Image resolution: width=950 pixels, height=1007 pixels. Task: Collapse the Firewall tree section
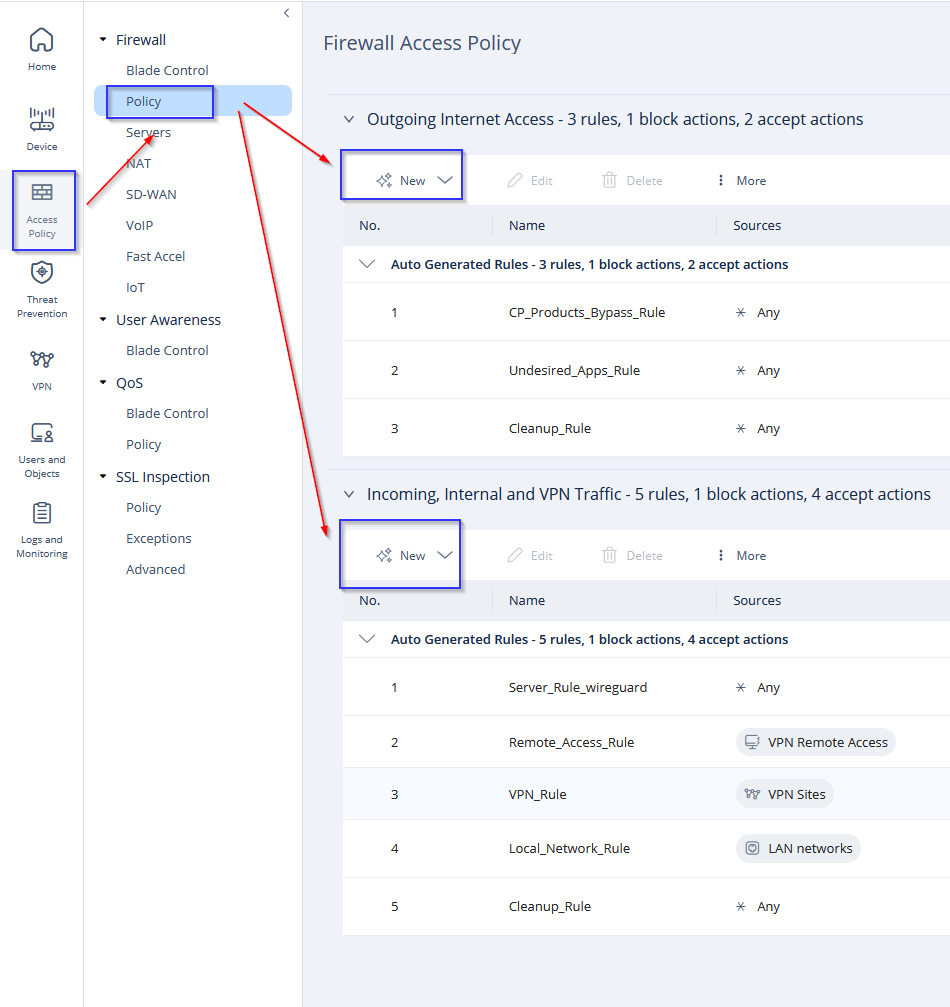pyautogui.click(x=103, y=41)
